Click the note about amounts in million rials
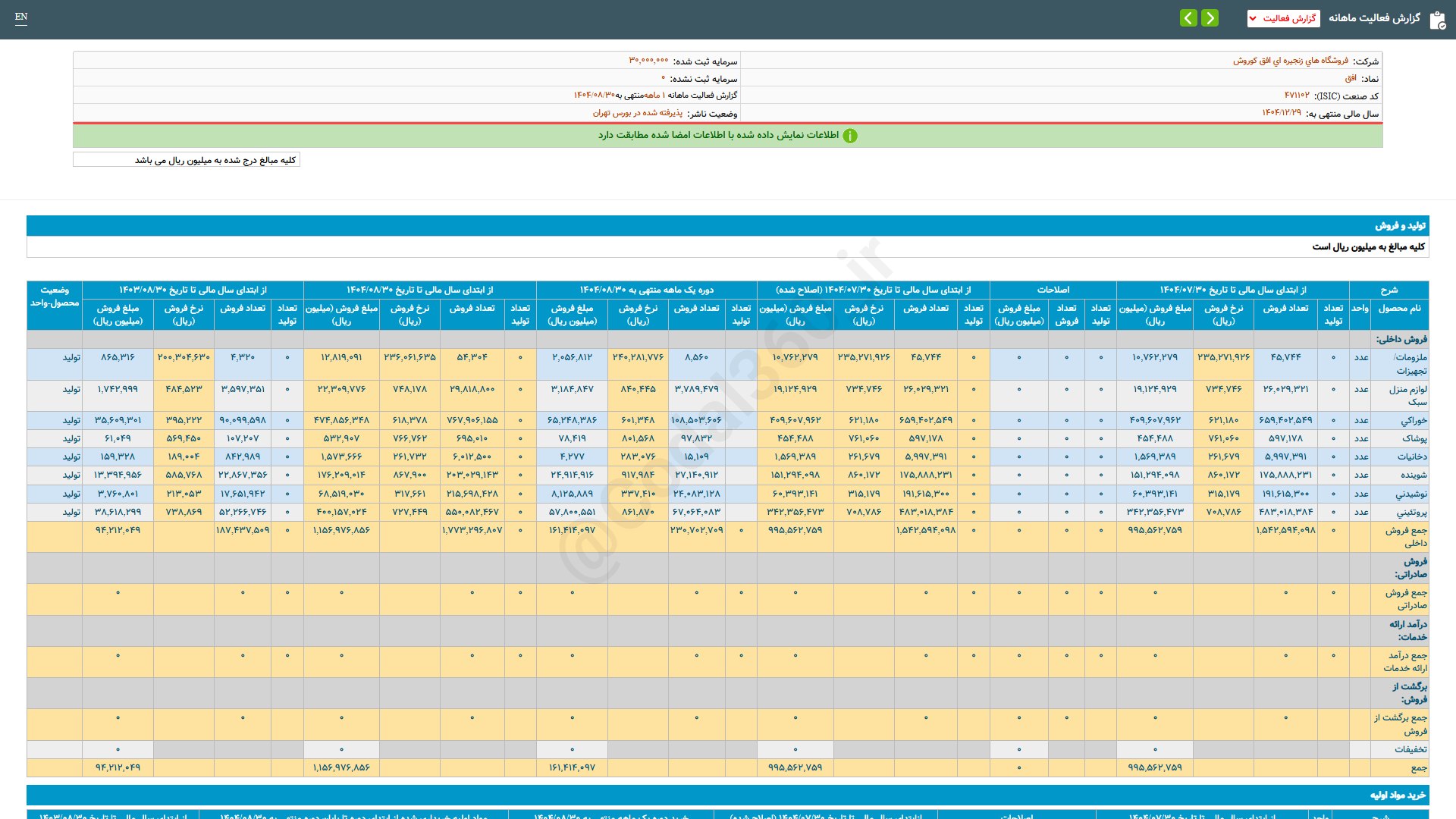Image resolution: width=1456 pixels, height=819 pixels. (x=215, y=160)
